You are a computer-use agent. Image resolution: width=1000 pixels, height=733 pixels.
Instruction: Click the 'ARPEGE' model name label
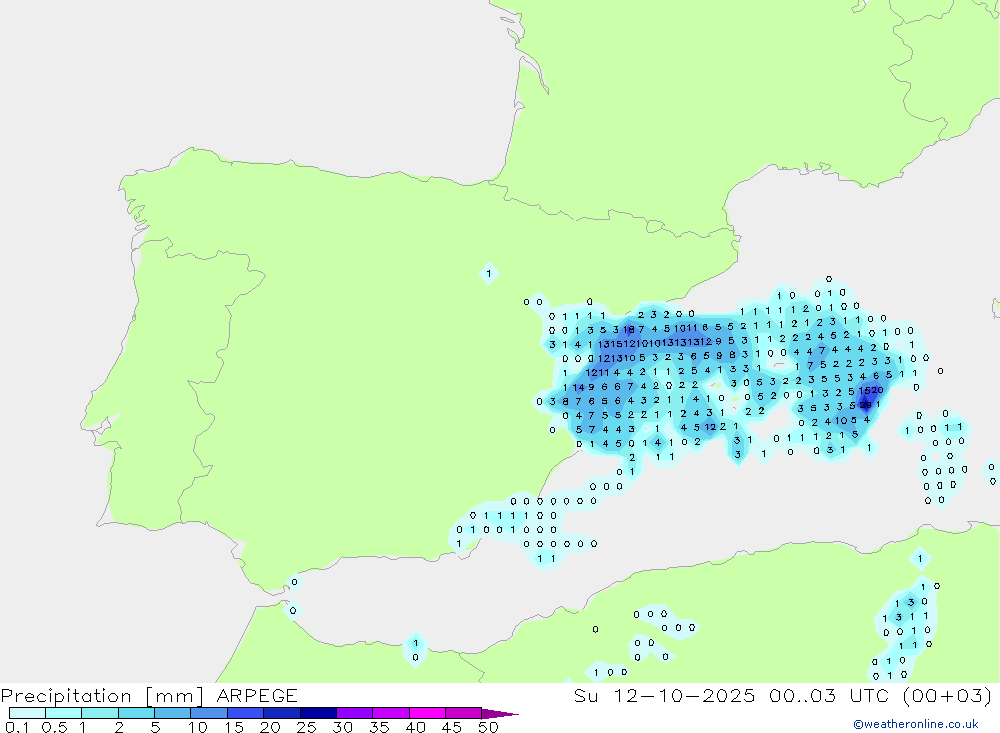point(257,696)
